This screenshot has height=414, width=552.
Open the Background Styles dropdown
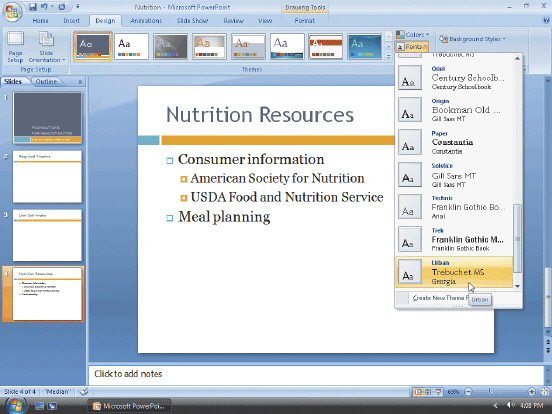coord(472,39)
